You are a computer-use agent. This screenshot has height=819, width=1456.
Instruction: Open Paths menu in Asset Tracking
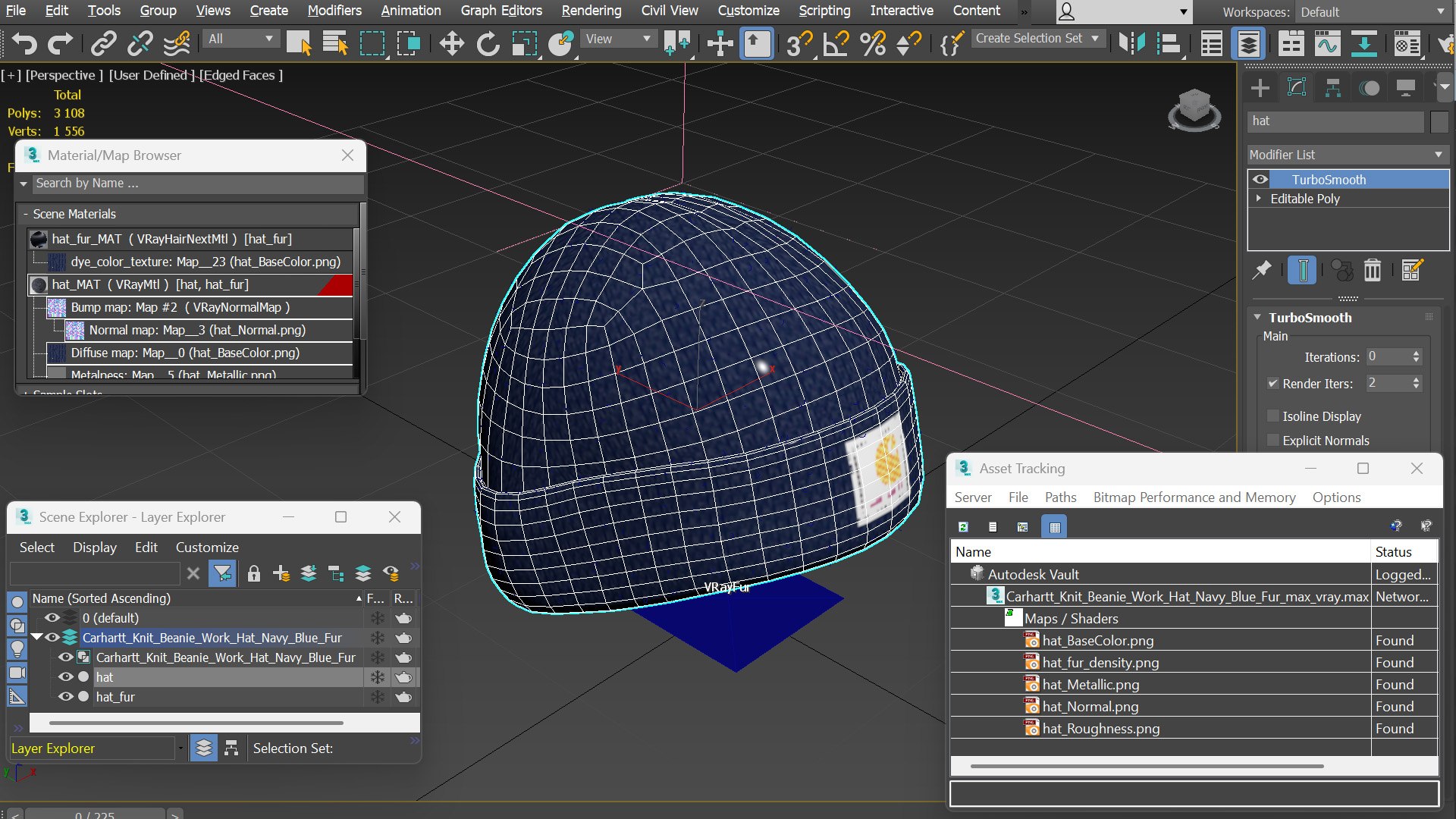tap(1060, 497)
